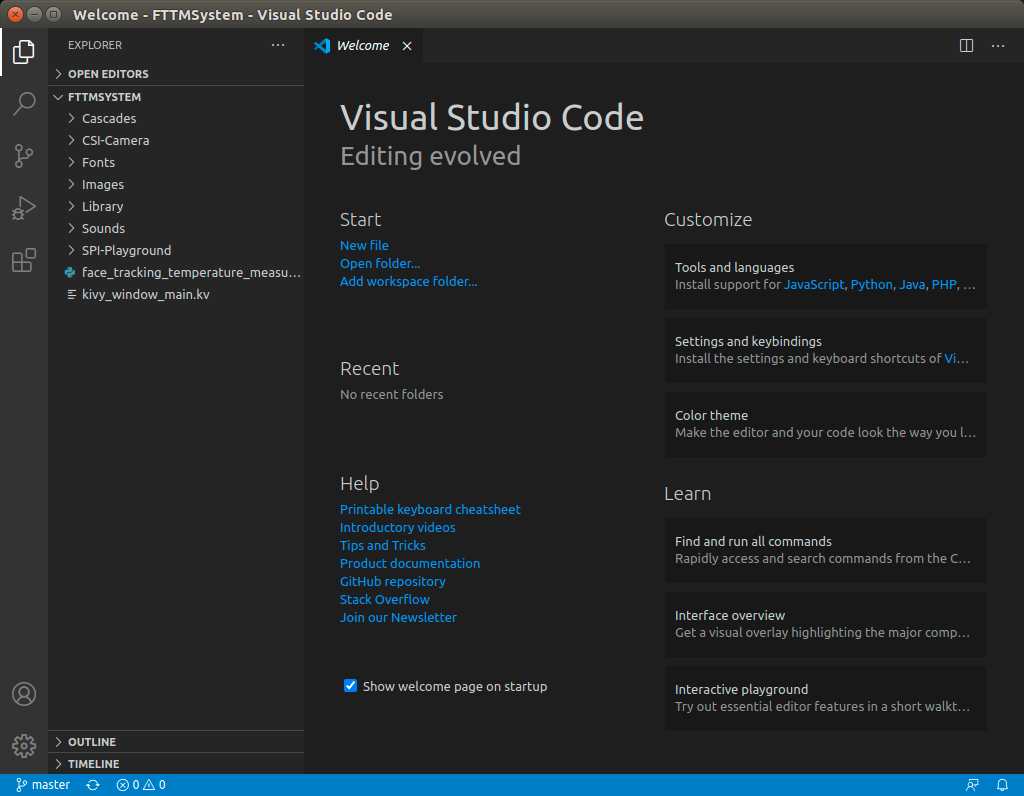This screenshot has width=1024, height=796.
Task: Open Printable keyboard cheatsheet link
Action: pyautogui.click(x=430, y=509)
